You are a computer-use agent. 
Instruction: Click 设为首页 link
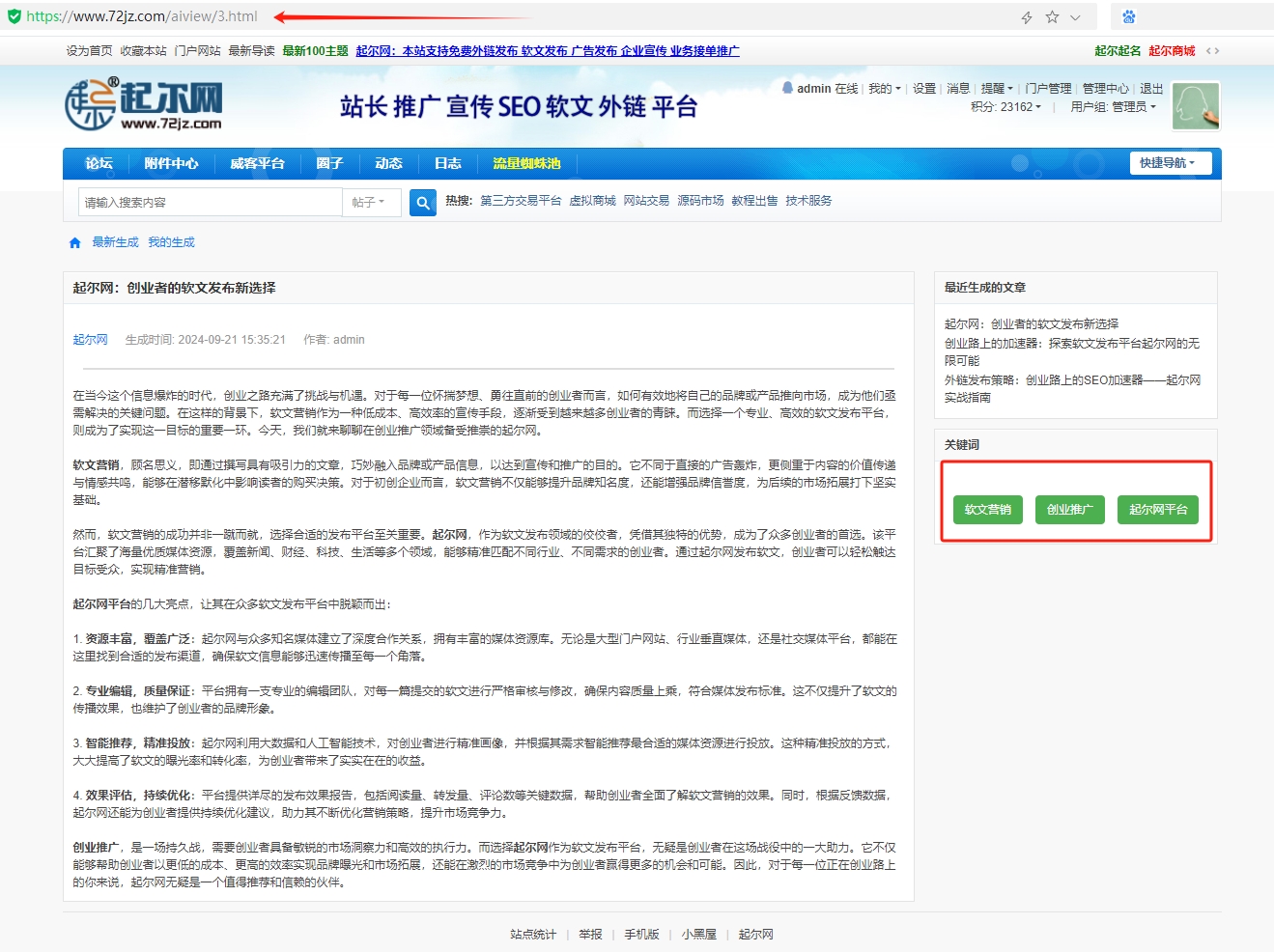pyautogui.click(x=89, y=51)
